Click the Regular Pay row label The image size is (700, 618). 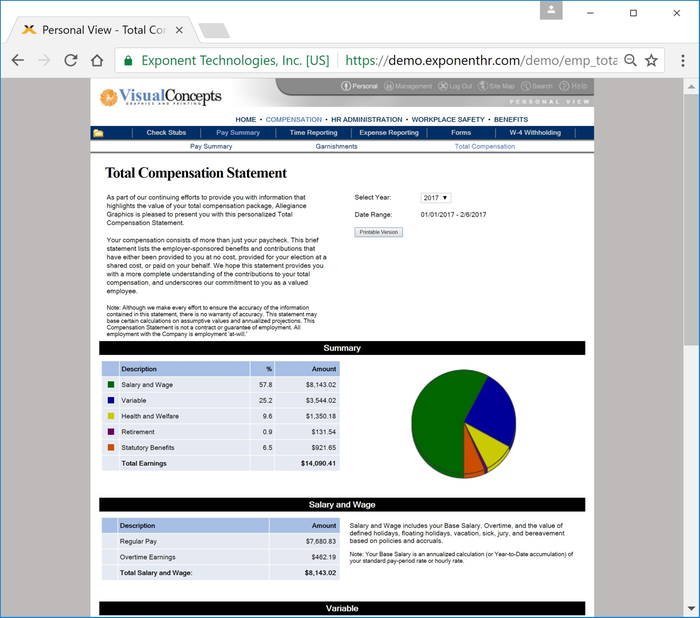click(x=138, y=541)
